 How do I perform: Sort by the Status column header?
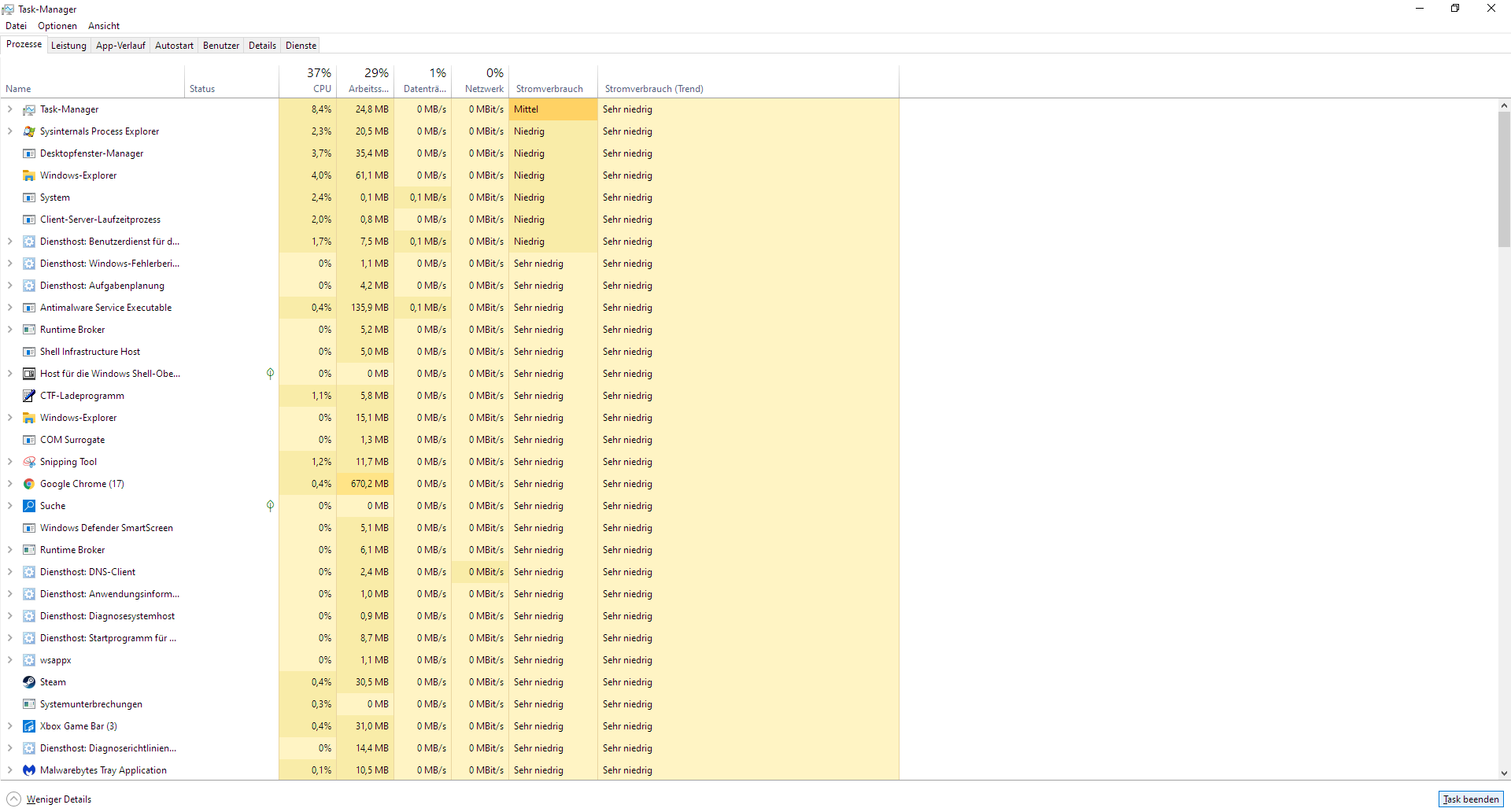[x=231, y=81]
